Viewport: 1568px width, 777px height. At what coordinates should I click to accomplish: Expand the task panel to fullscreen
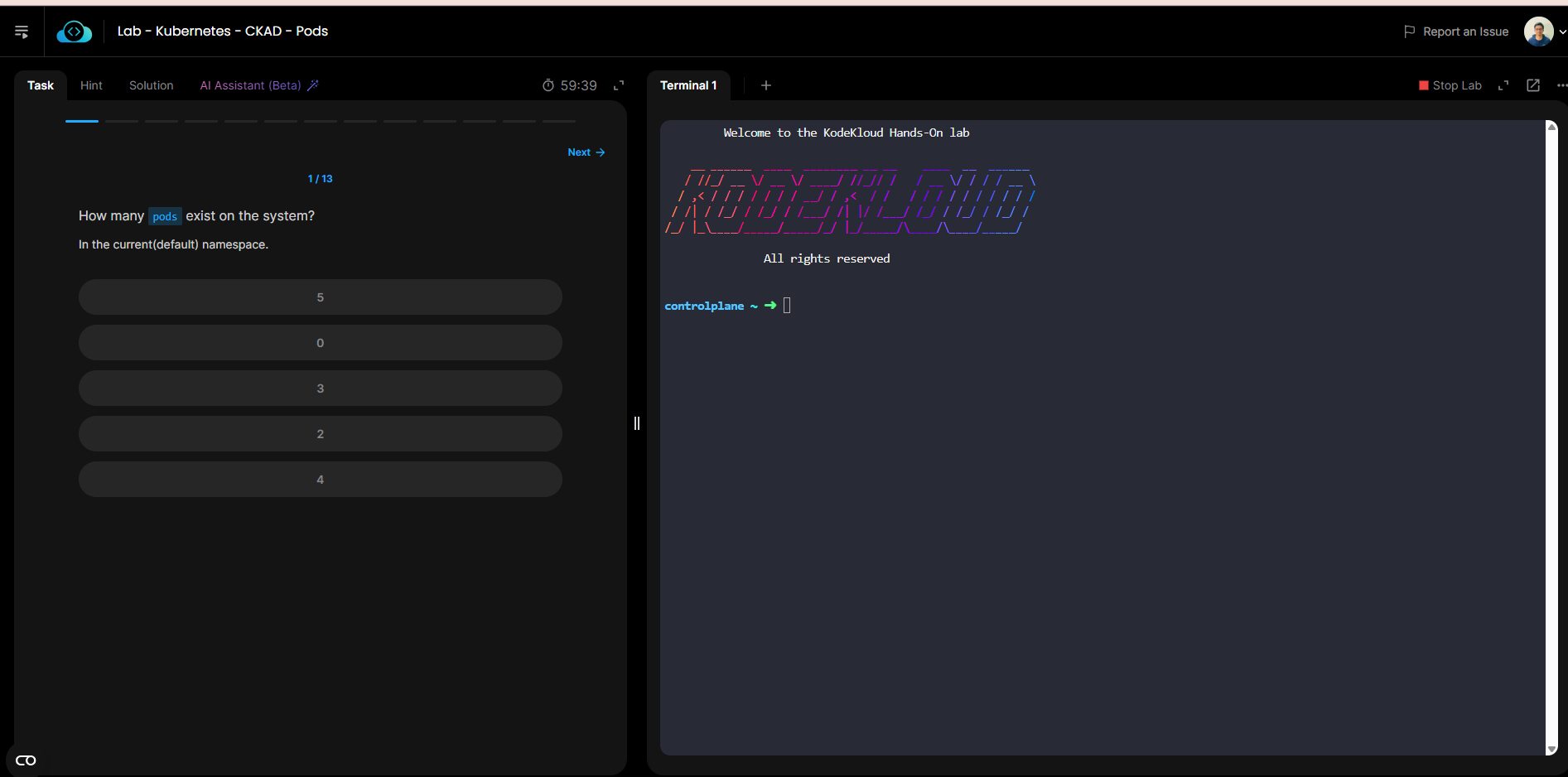tap(619, 85)
